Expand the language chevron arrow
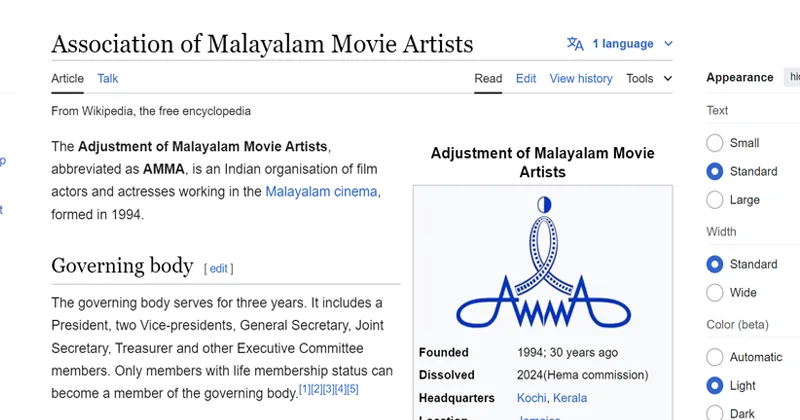 (x=668, y=44)
